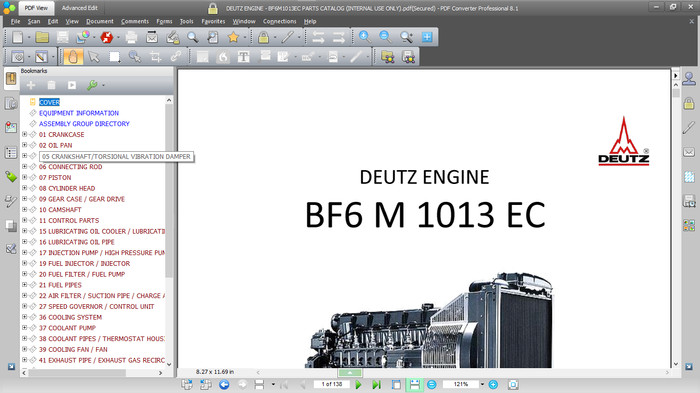Click the red convert PDF icon
The width and height of the screenshot is (700, 393).
pyautogui.click(x=107, y=37)
